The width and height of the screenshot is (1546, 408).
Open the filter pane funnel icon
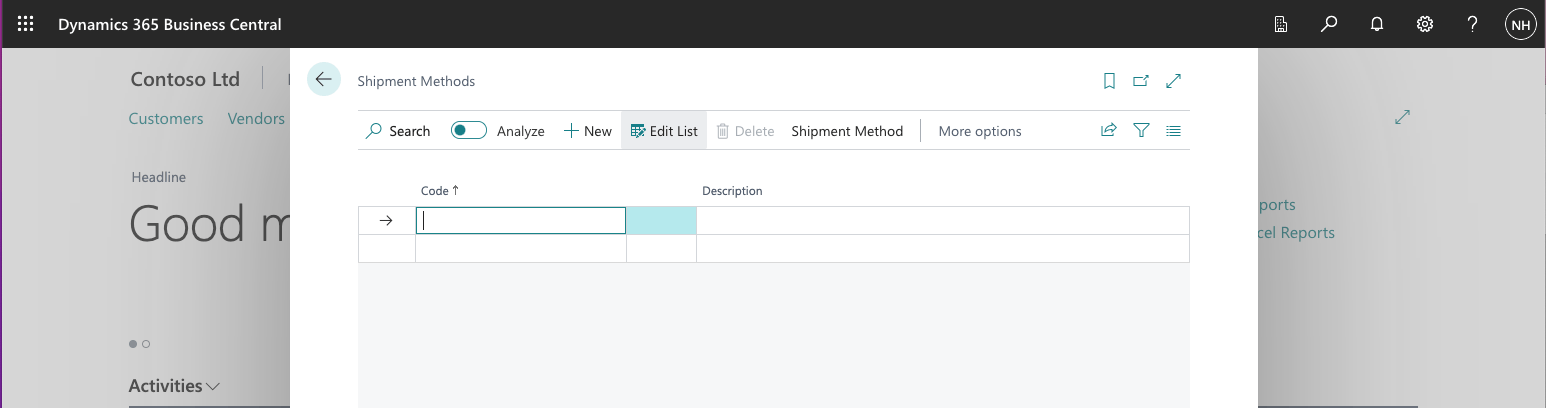click(x=1141, y=130)
